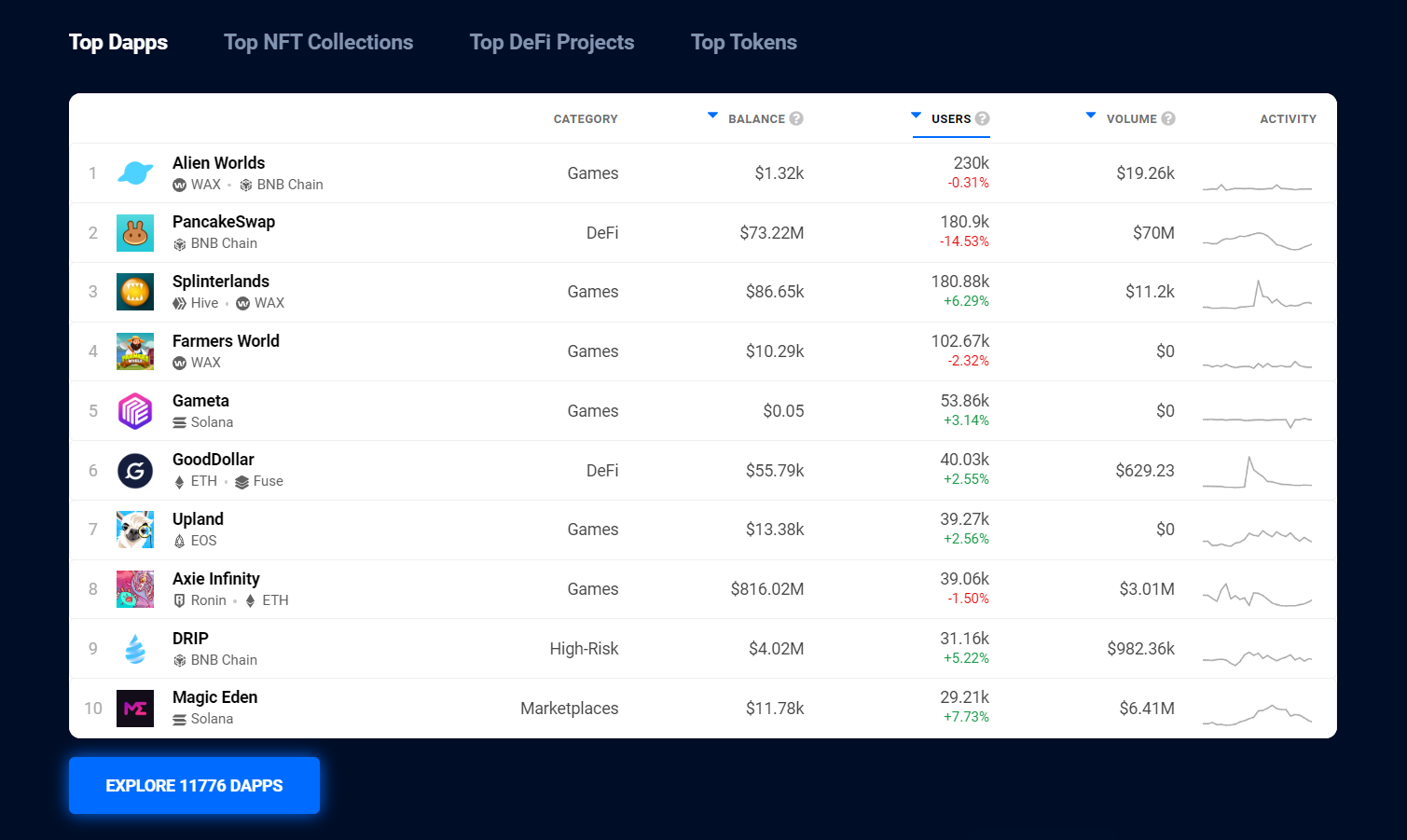Click the Fuse chain icon under GoodDollar
This screenshot has width=1407, height=840.
[x=241, y=482]
